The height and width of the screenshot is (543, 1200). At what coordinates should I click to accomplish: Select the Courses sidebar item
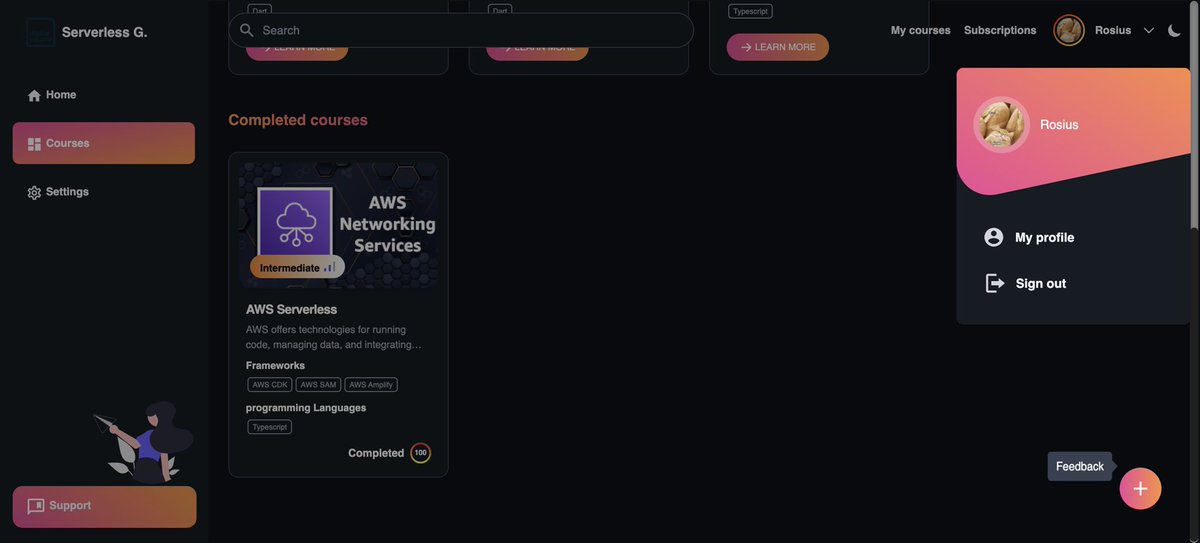pyautogui.click(x=104, y=143)
